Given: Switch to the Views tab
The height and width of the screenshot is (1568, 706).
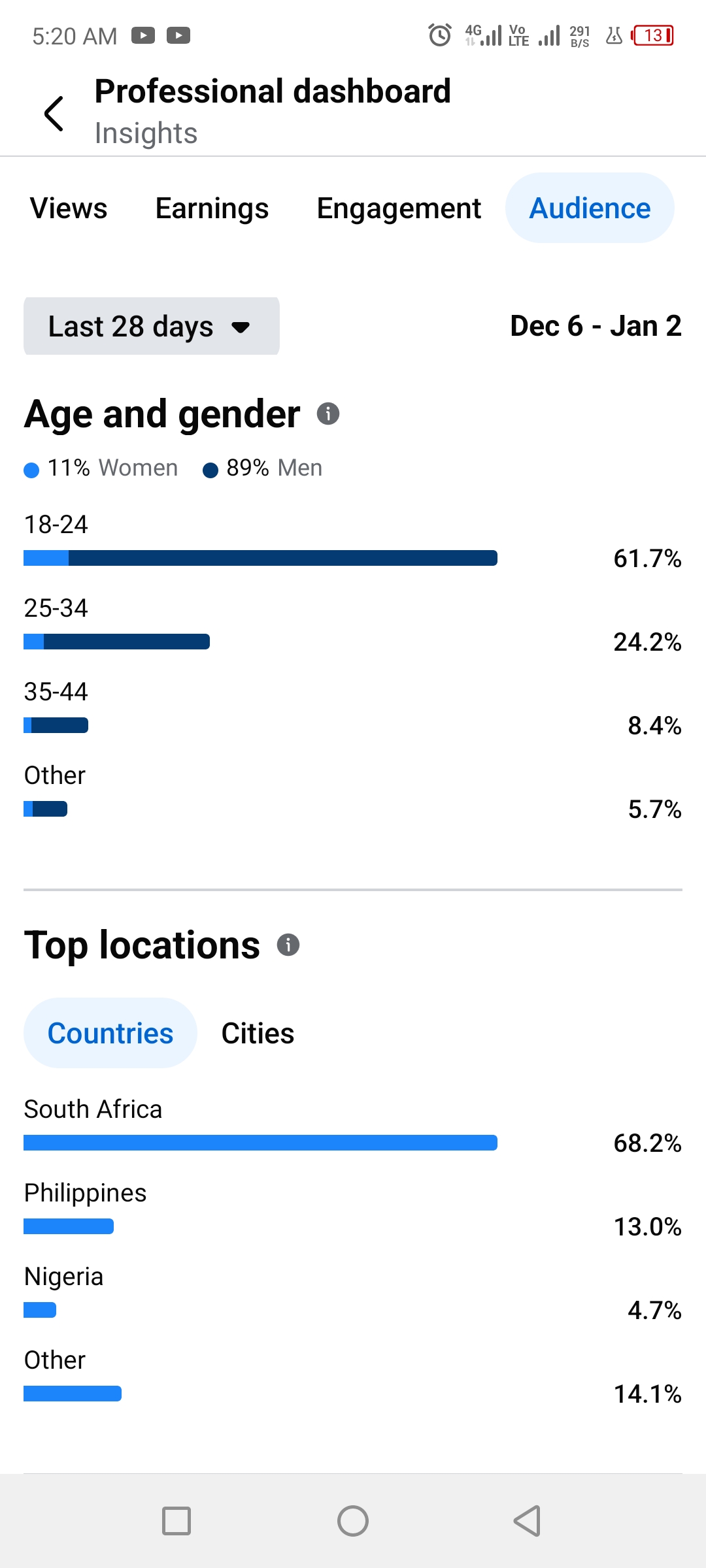Looking at the screenshot, I should [x=69, y=208].
